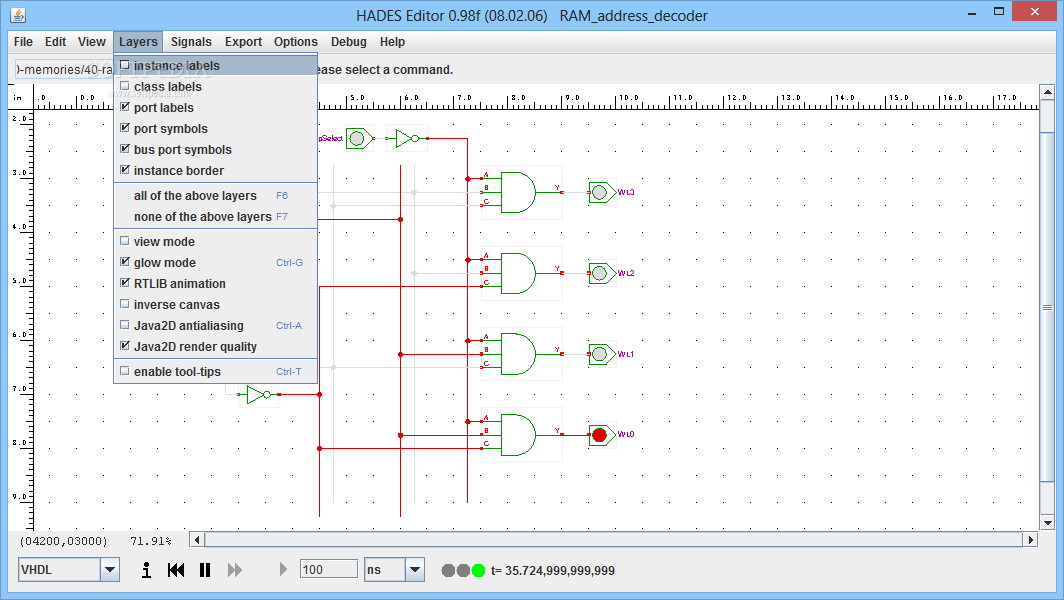Turn on Java2D antialiasing
This screenshot has height=600, width=1064.
tap(215, 326)
